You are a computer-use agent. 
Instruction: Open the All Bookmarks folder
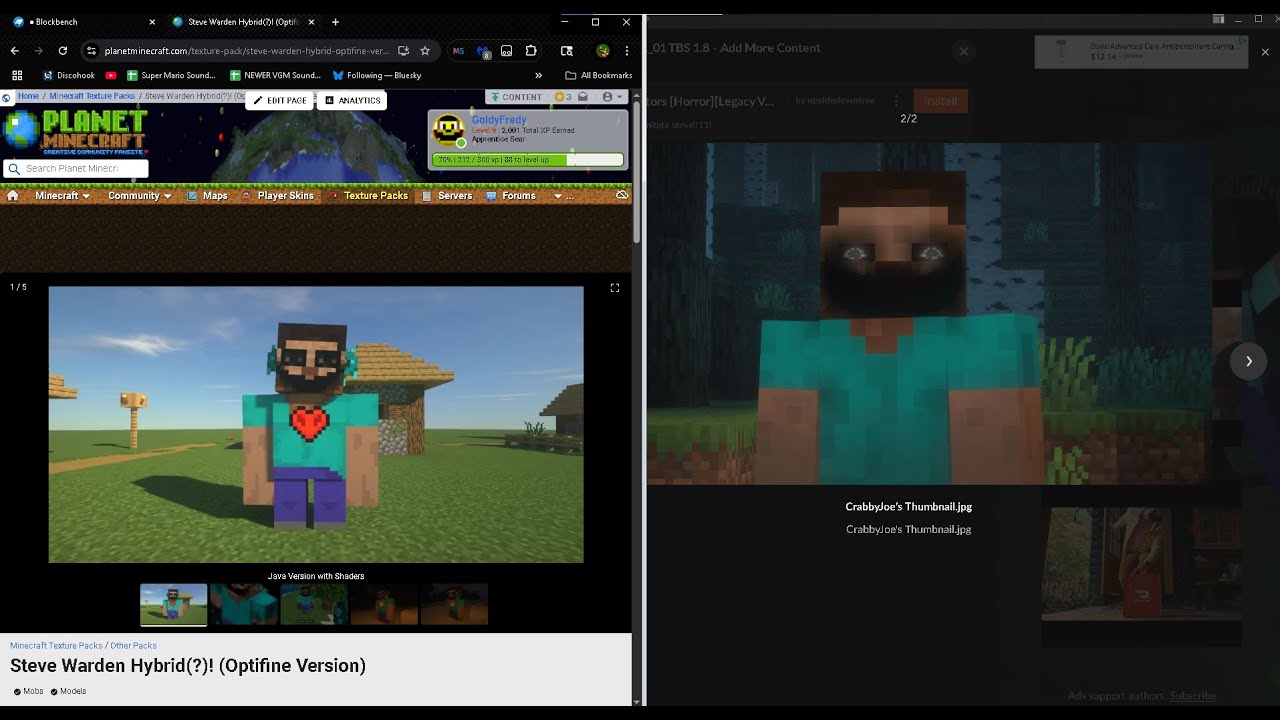point(599,75)
